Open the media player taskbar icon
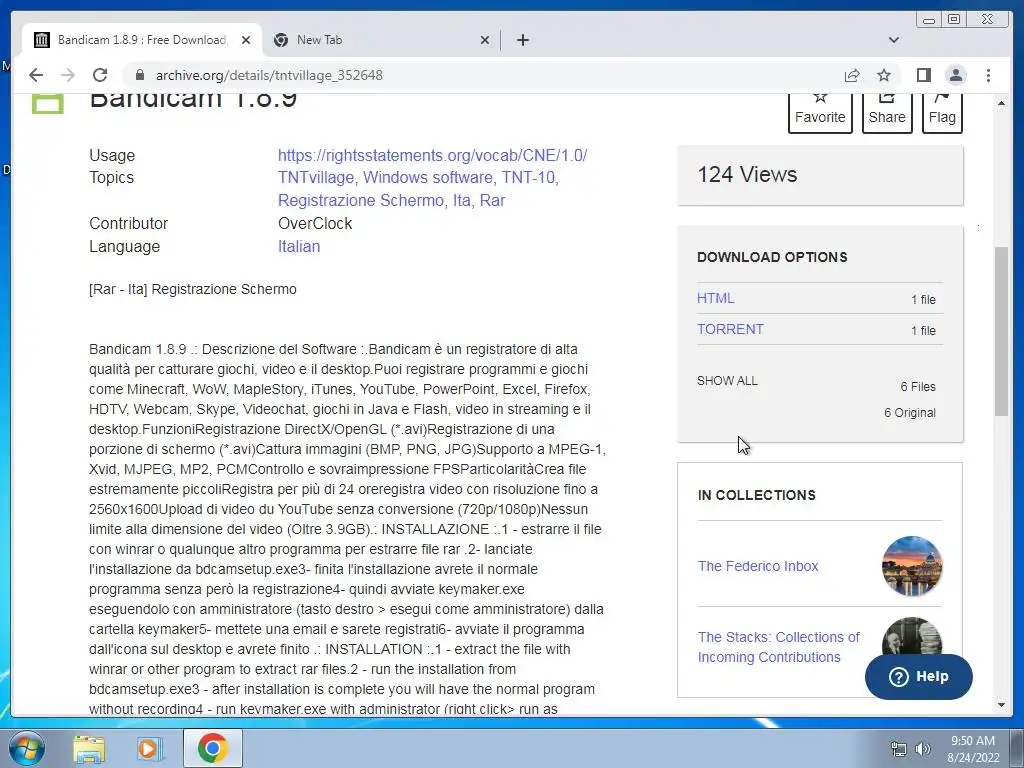This screenshot has height=768, width=1024. click(x=148, y=749)
